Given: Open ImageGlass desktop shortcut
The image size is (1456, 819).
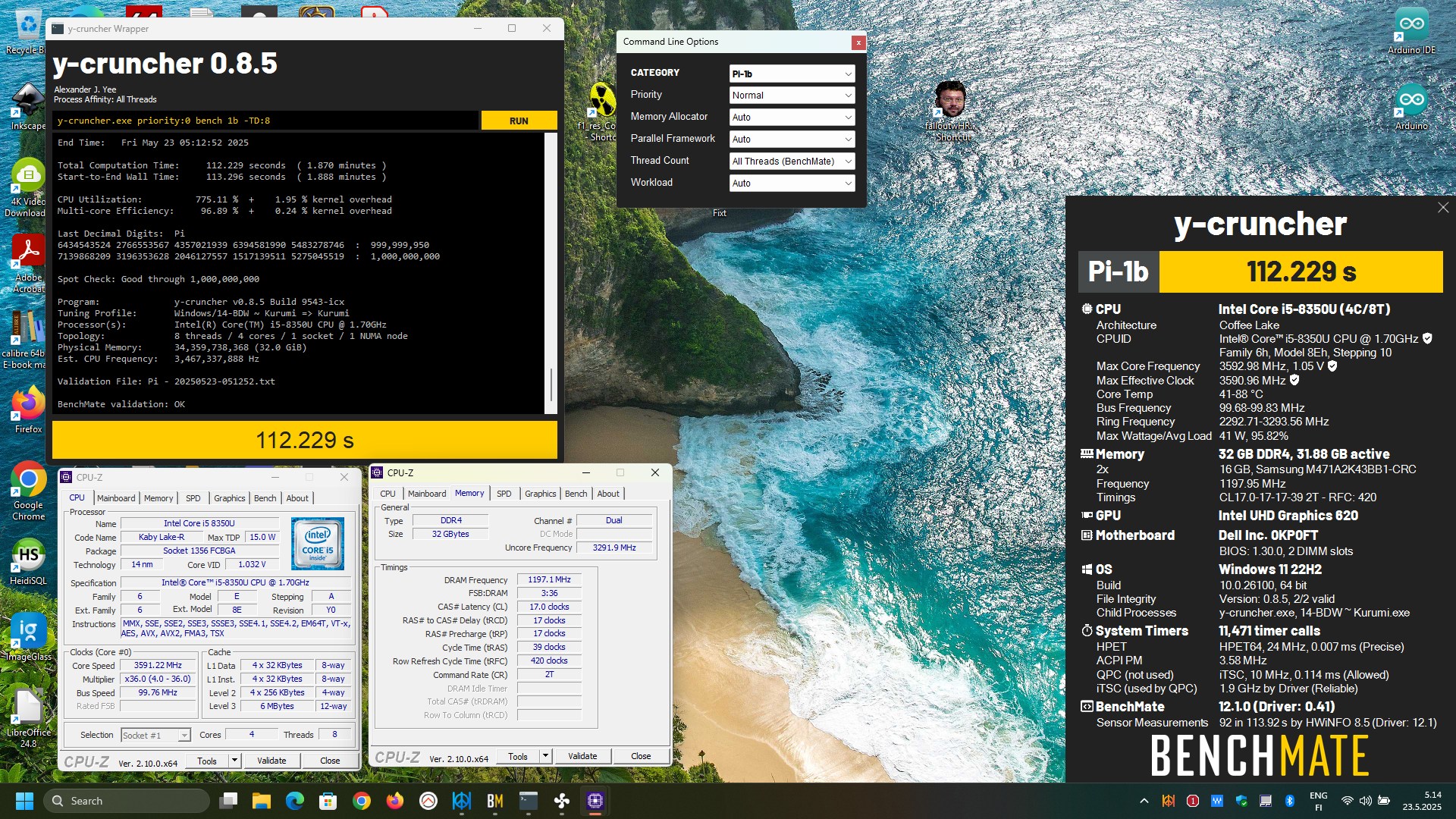Looking at the screenshot, I should click(x=28, y=638).
